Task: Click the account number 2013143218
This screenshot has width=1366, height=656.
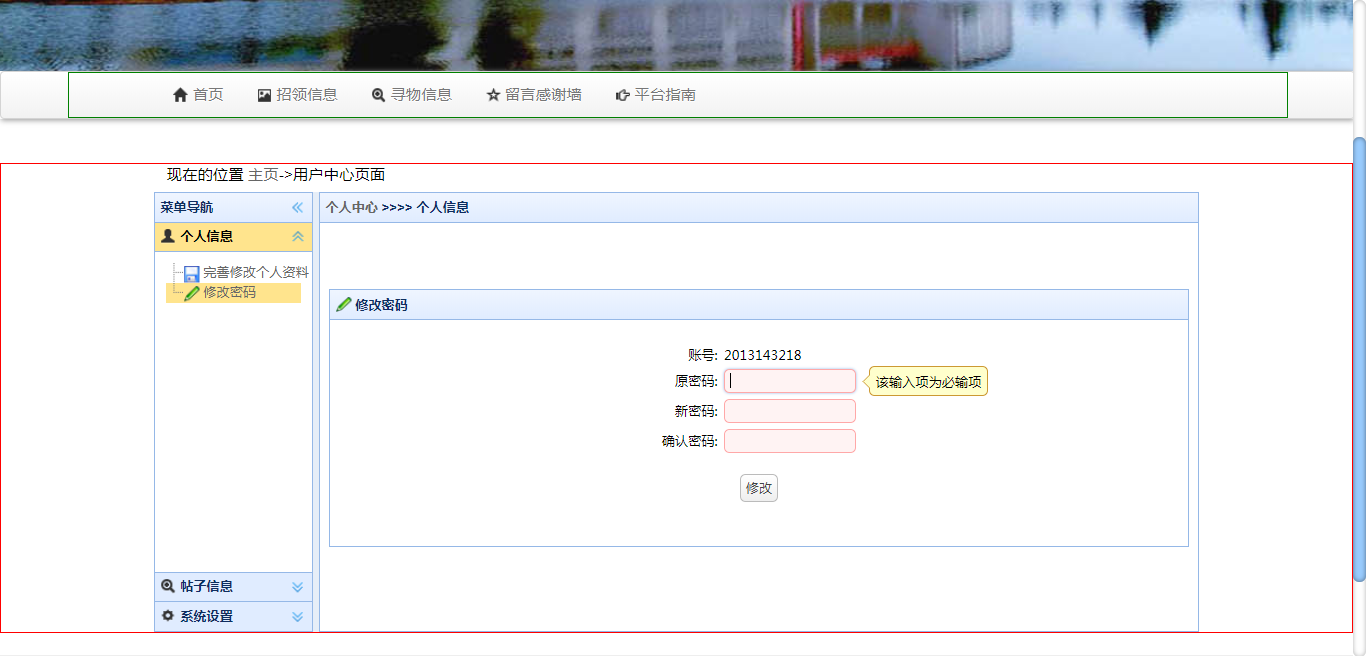Action: (763, 355)
